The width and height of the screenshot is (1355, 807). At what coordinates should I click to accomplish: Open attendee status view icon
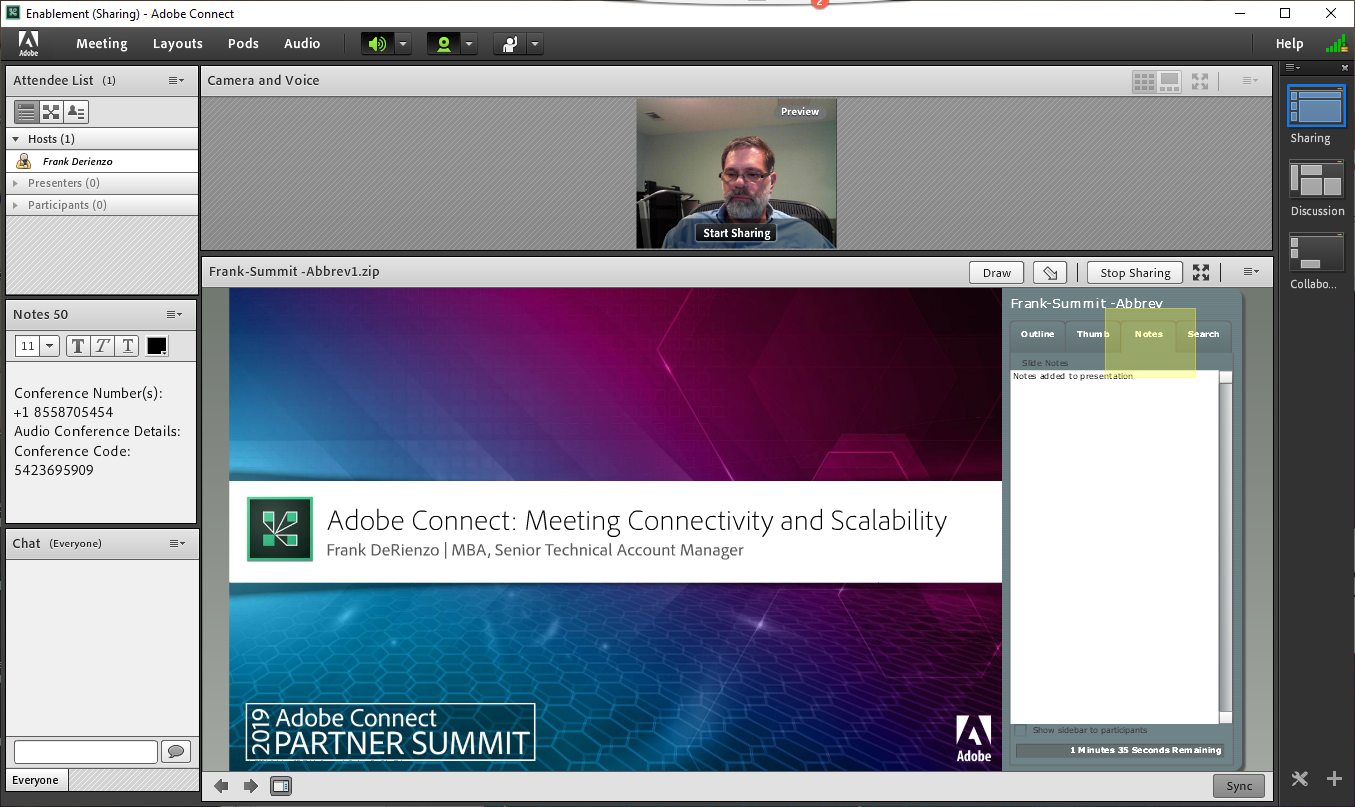point(76,112)
